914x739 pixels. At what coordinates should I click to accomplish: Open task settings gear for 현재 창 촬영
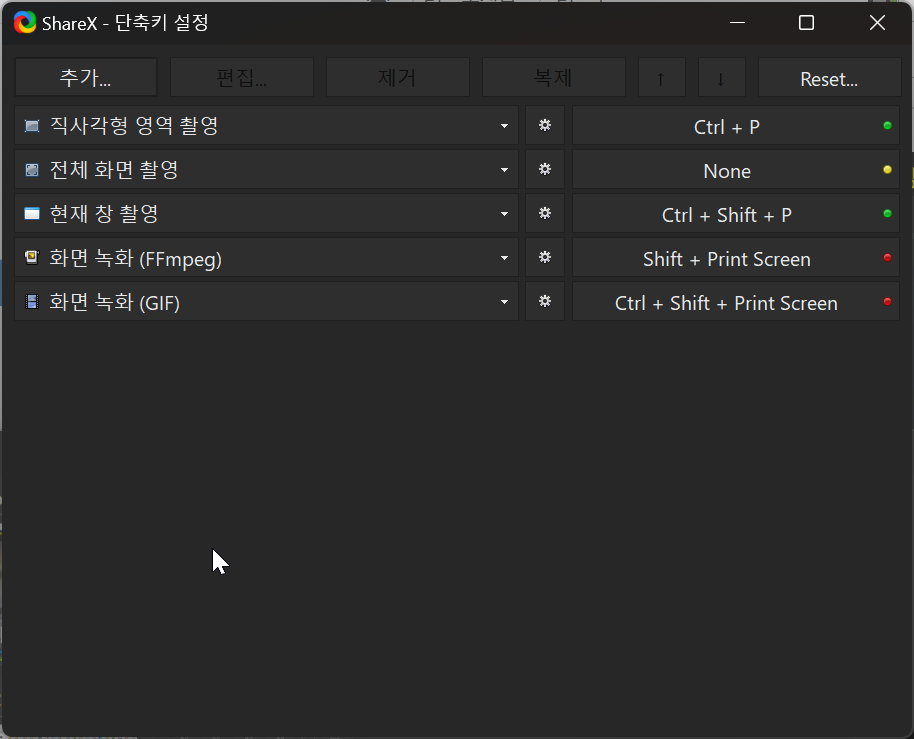[x=545, y=213]
